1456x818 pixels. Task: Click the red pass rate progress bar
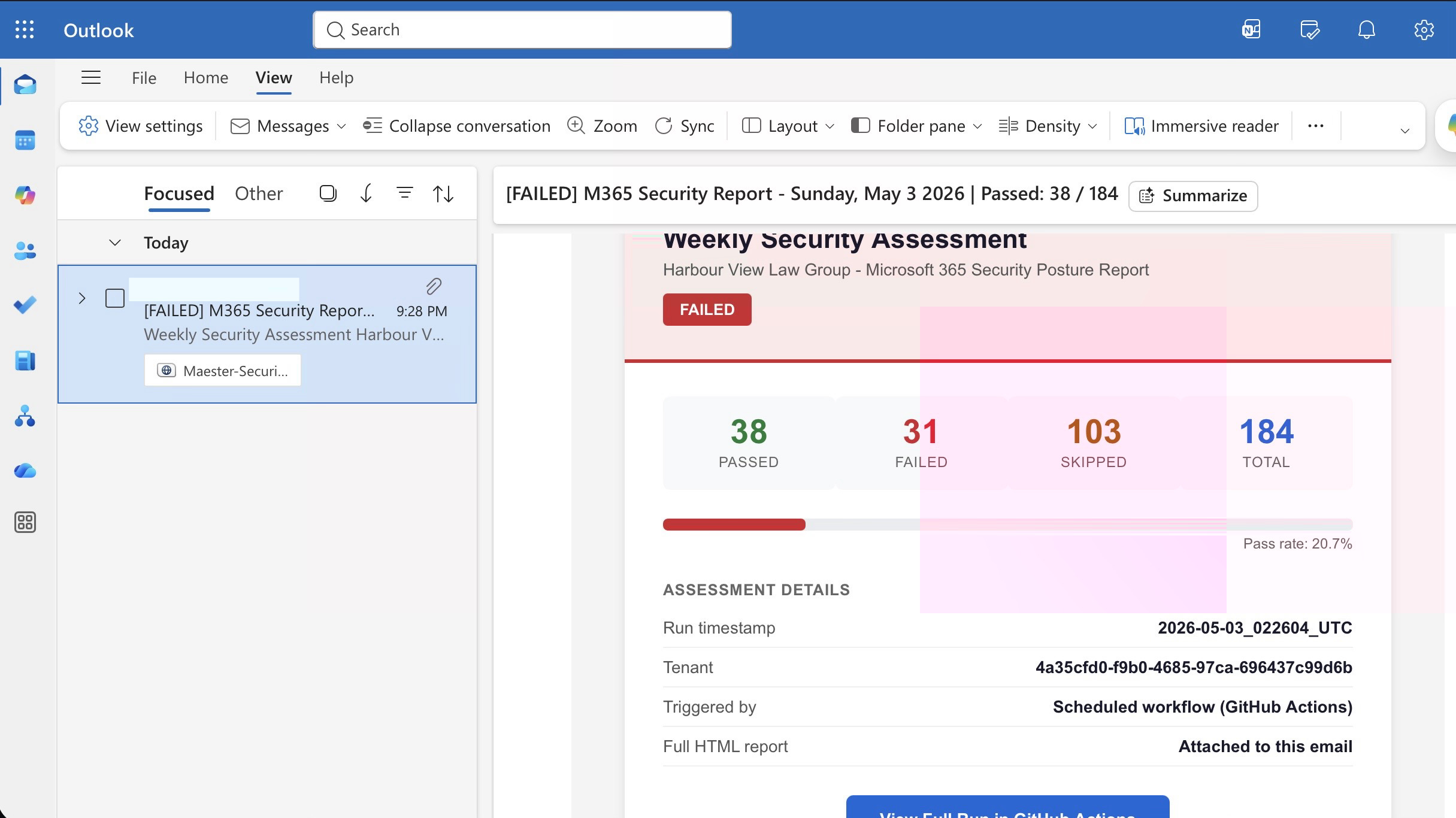click(734, 525)
